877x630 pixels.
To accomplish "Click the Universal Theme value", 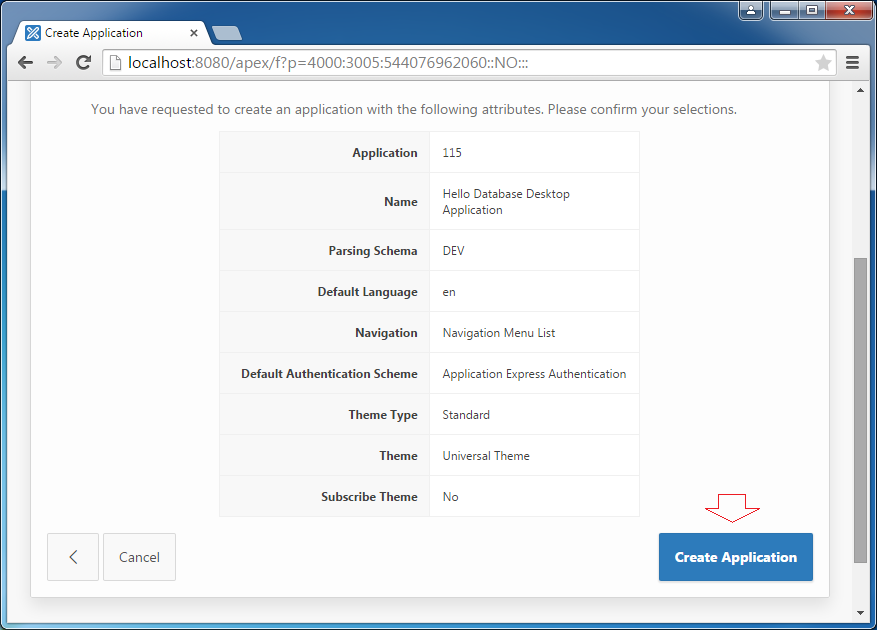I will point(485,456).
